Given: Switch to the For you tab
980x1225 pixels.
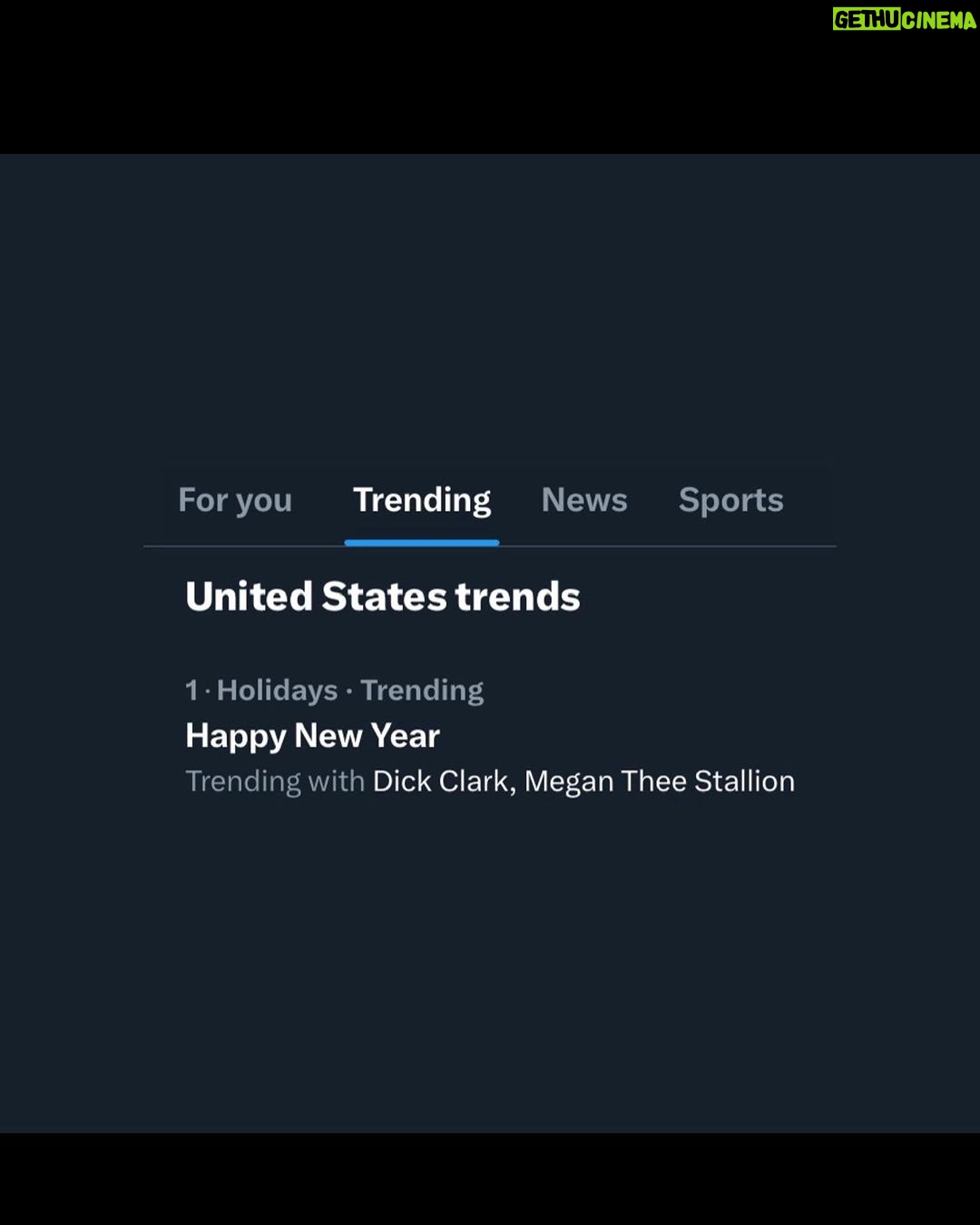Looking at the screenshot, I should click(235, 501).
